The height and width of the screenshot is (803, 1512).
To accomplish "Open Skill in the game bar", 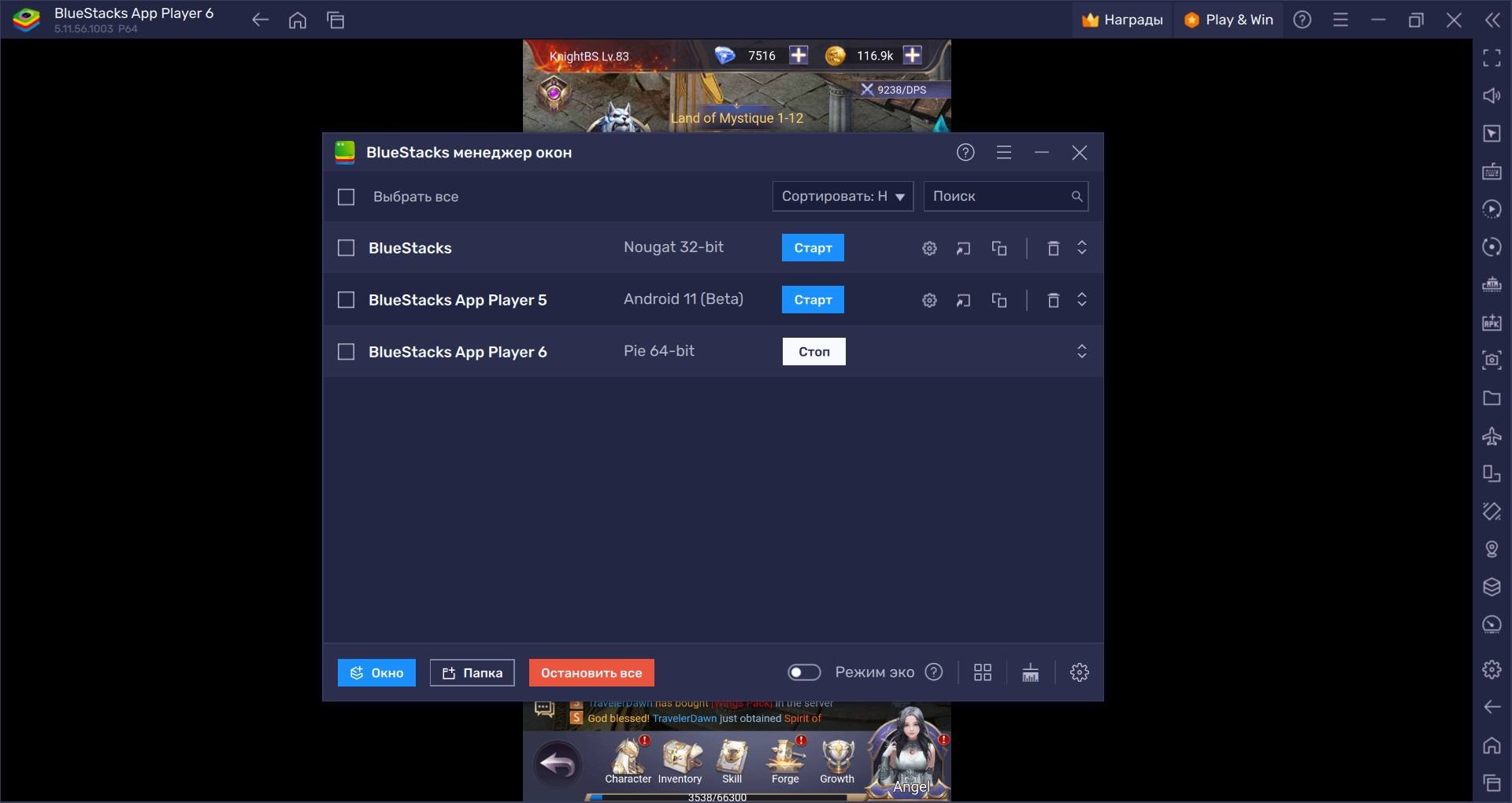I will click(732, 762).
